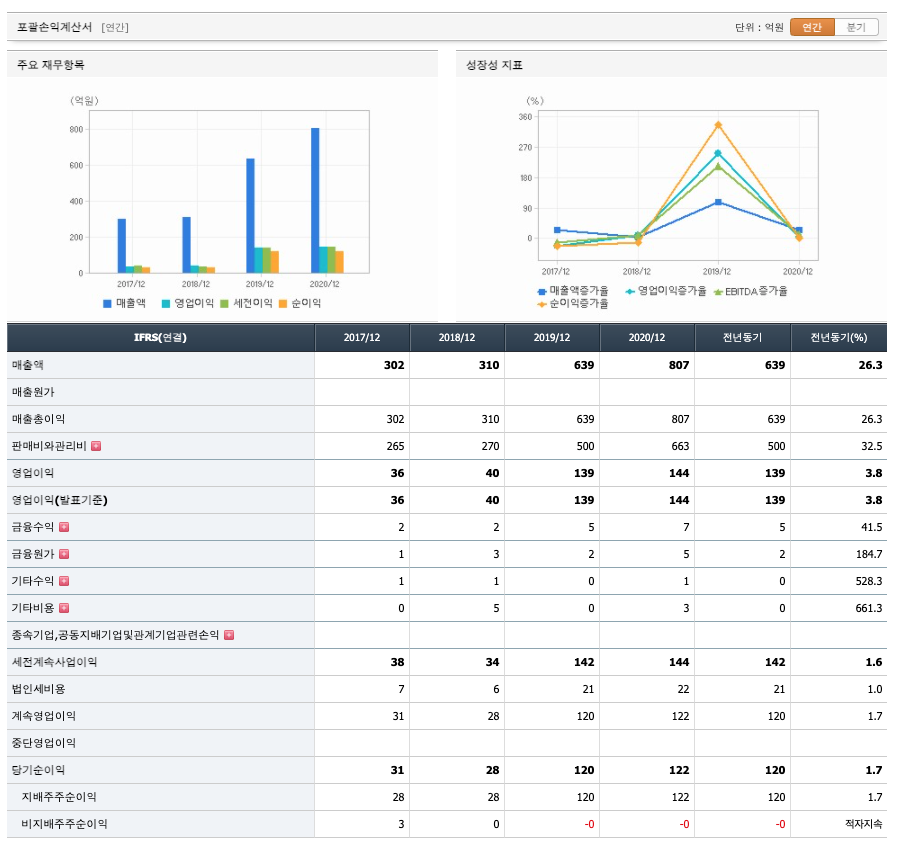
Task: Expand the 판매비와관리비 row details
Action: [x=96, y=446]
